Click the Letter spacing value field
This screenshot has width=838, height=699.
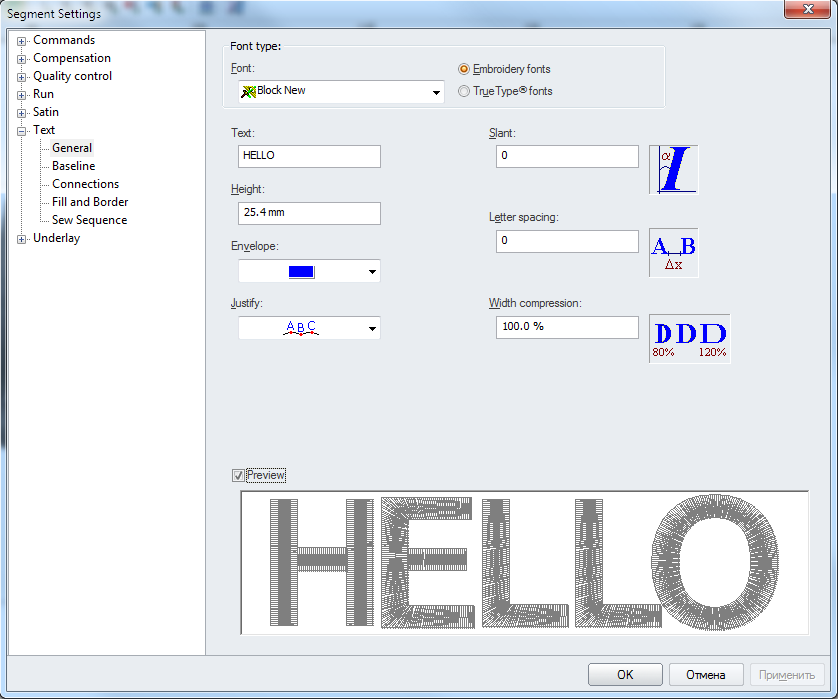click(x=567, y=241)
